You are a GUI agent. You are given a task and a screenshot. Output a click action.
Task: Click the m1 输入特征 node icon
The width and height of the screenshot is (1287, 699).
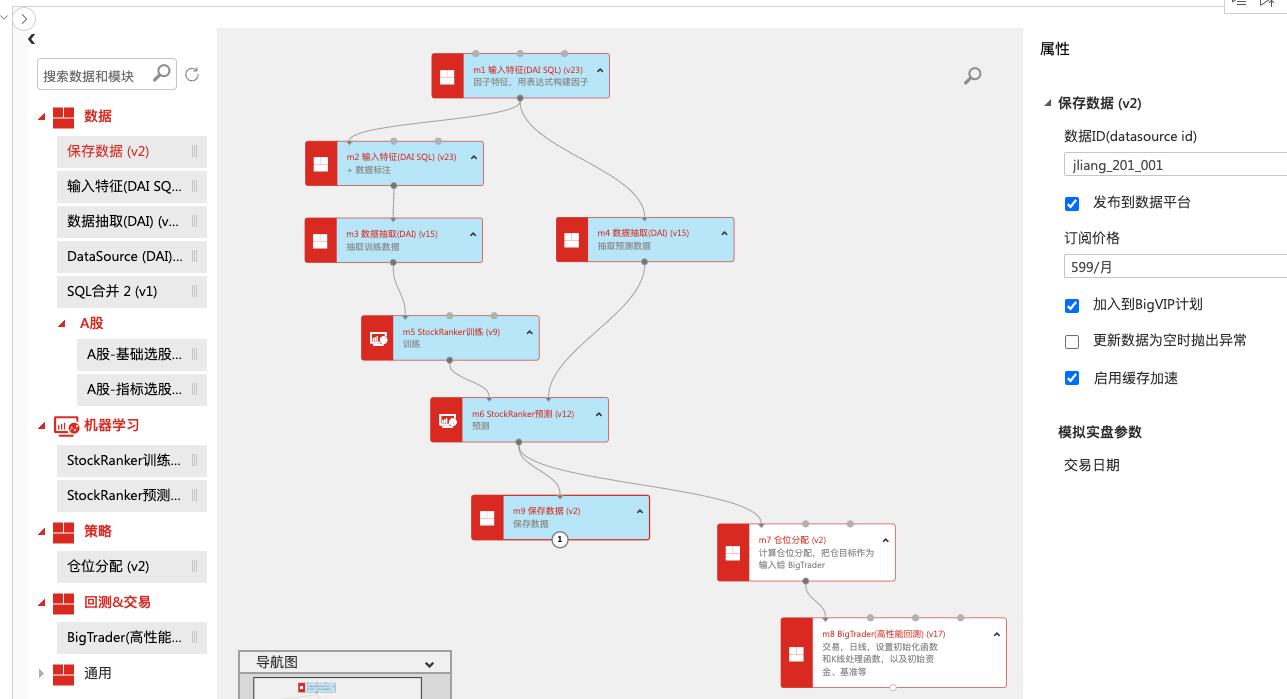point(447,76)
